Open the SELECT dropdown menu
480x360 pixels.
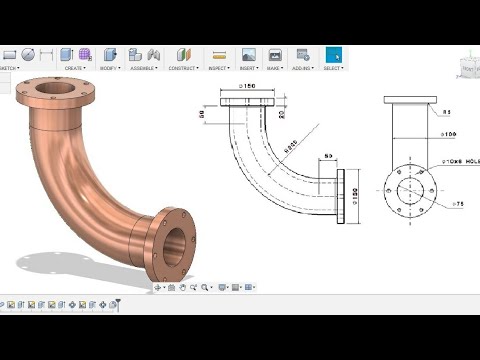333,68
